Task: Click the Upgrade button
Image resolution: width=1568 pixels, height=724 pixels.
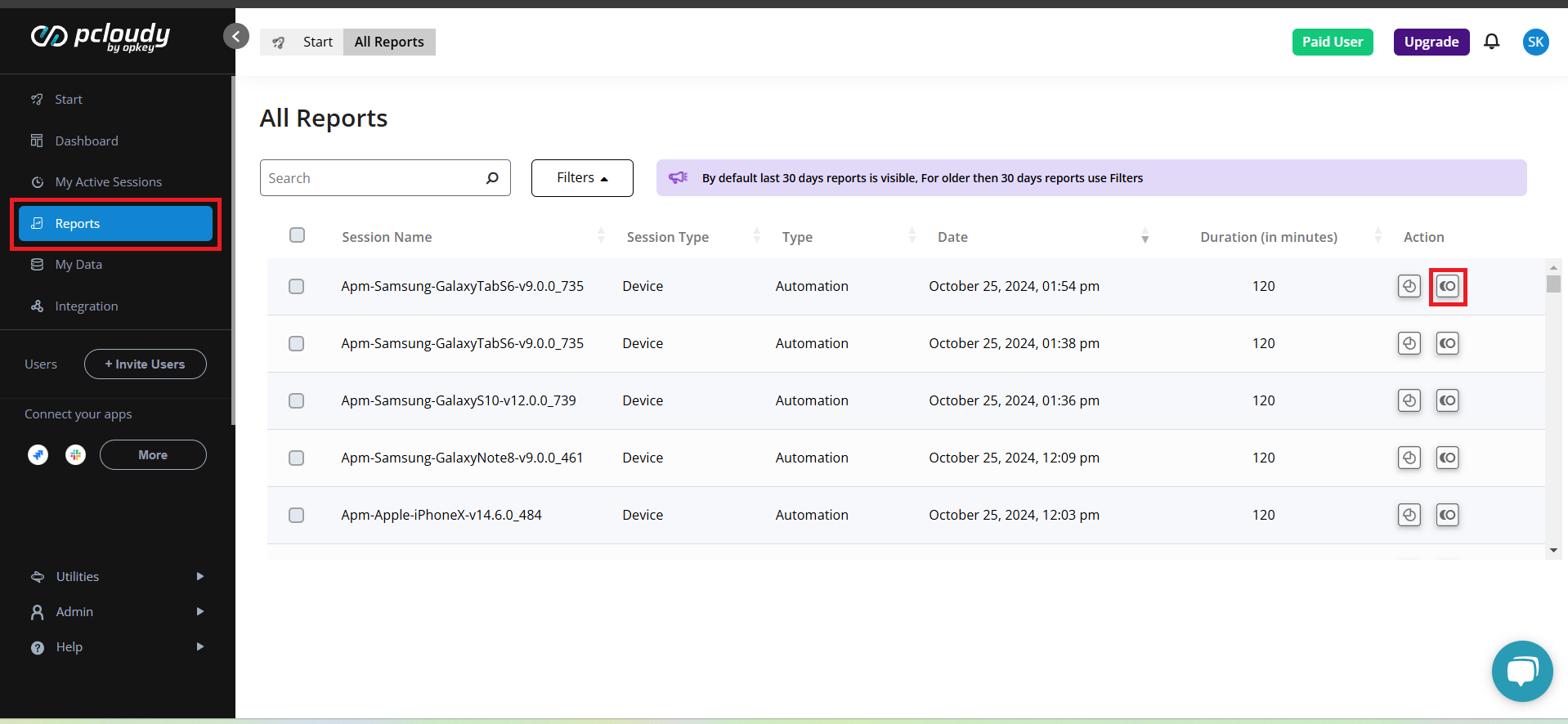Action: pos(1431,42)
